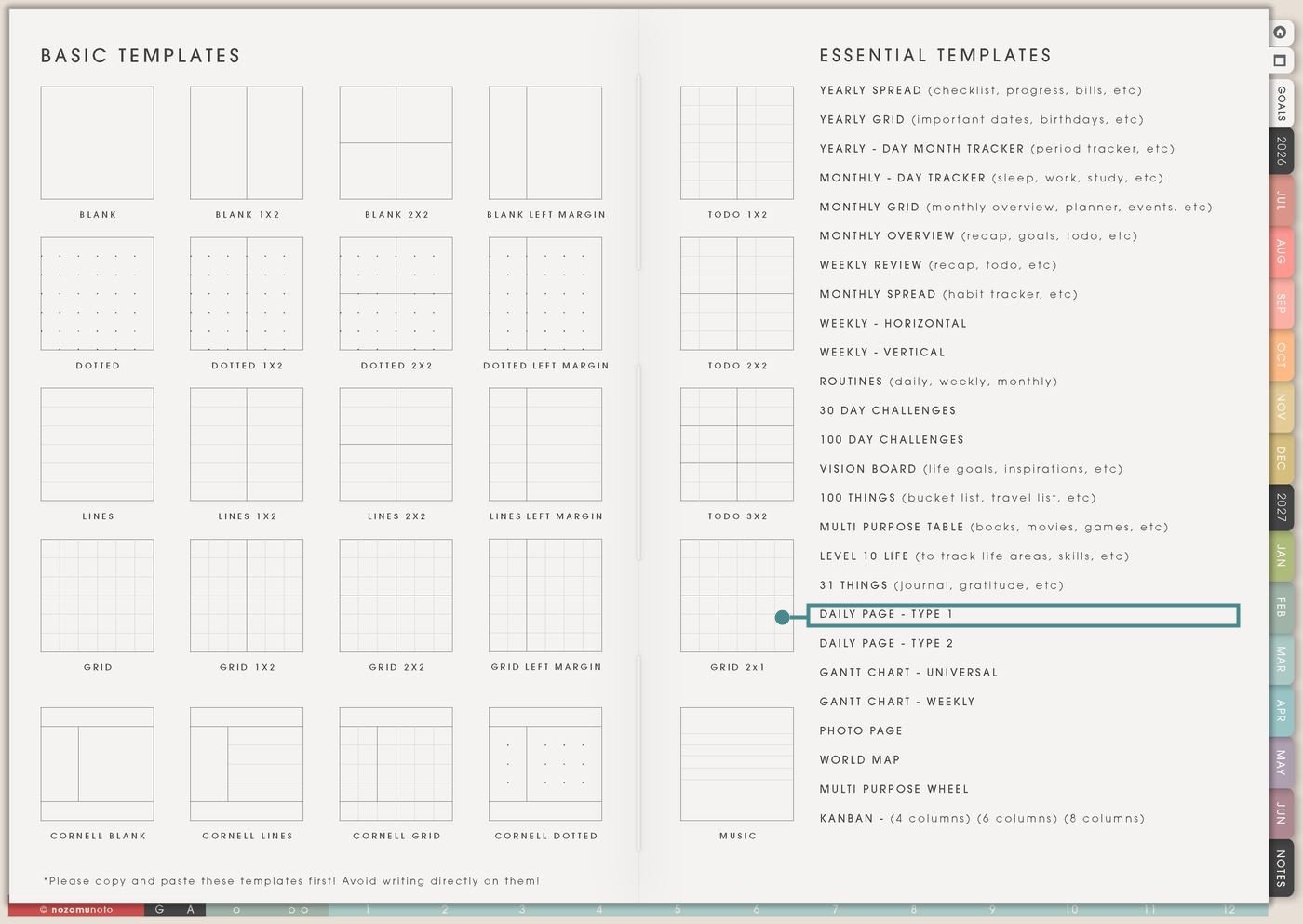Open YEARLY - DAY MONTH TRACKER
This screenshot has width=1303, height=924.
pyautogui.click(x=997, y=149)
